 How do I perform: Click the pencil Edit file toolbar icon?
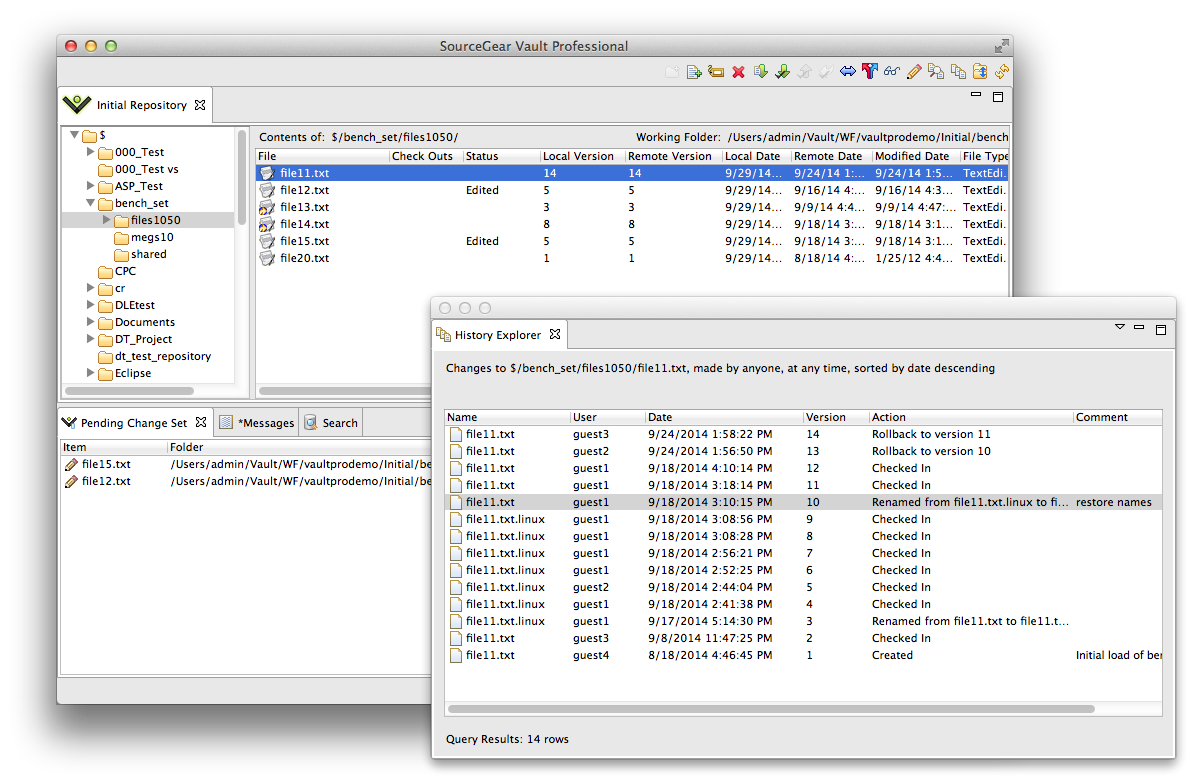(x=914, y=72)
